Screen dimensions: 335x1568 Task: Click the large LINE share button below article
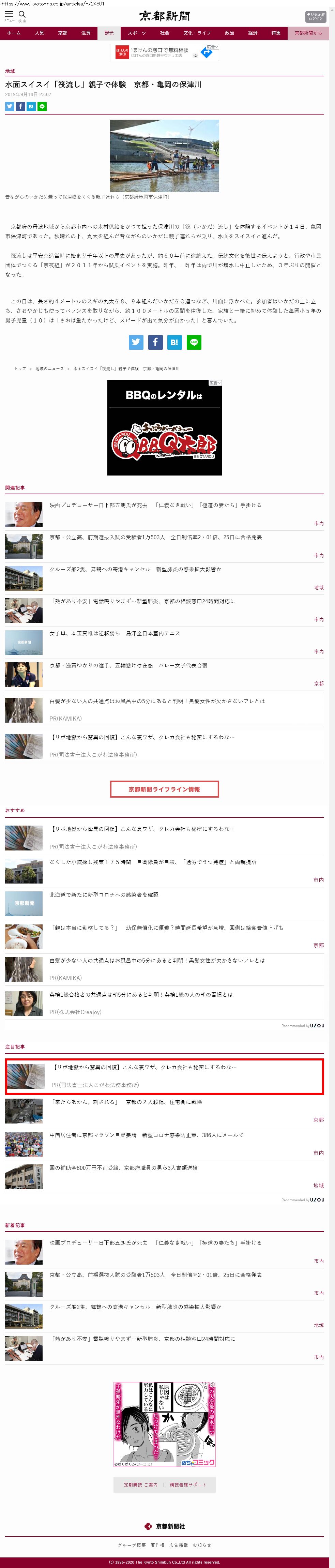[194, 342]
